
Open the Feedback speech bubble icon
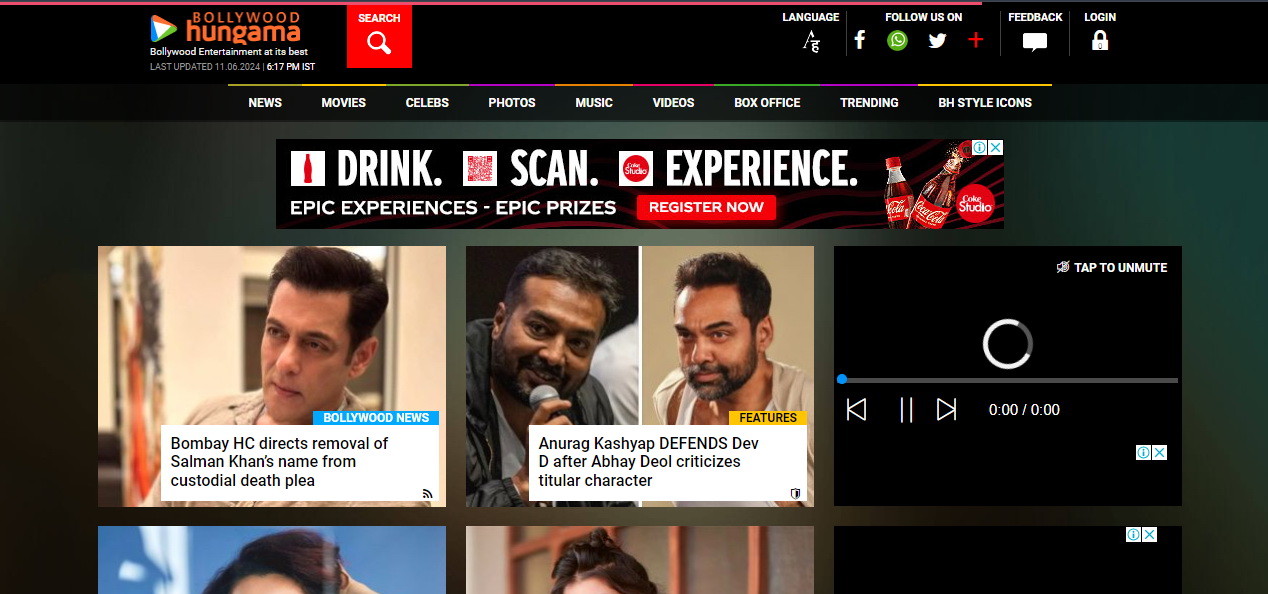(1035, 42)
